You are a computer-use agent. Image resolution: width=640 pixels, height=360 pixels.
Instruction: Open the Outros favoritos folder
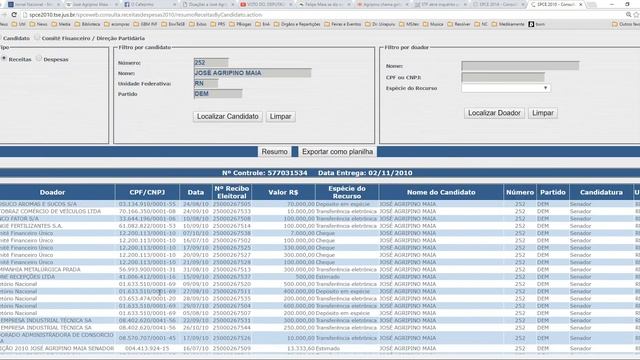point(626,24)
